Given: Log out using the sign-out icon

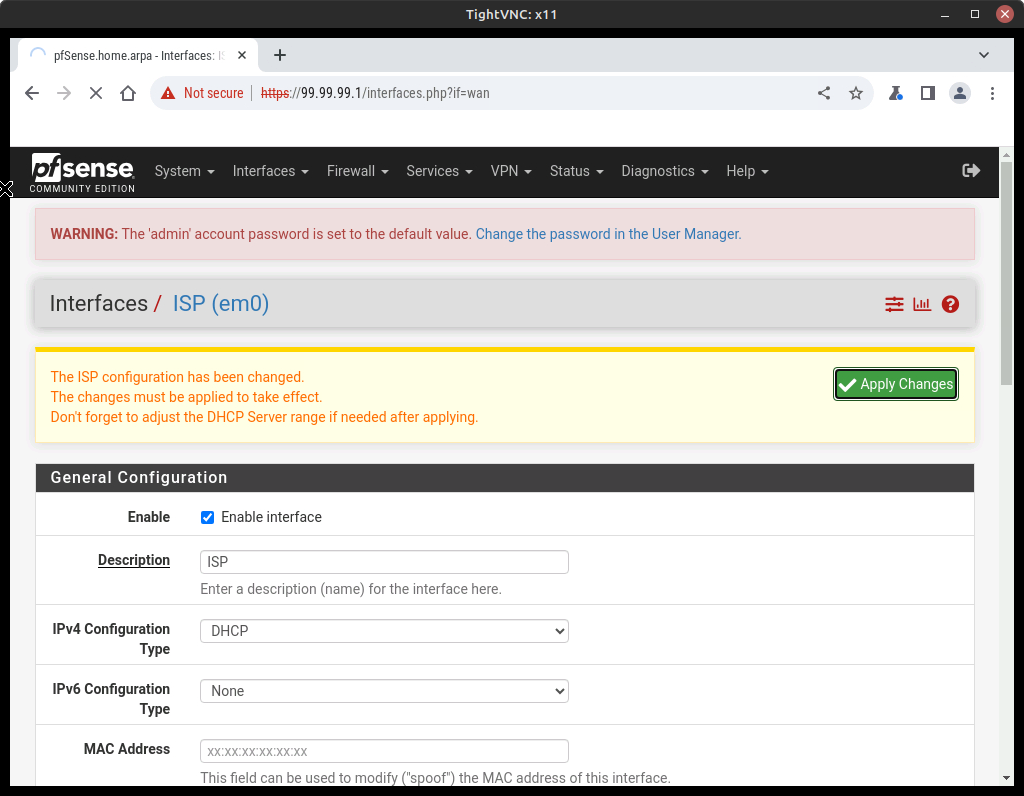Looking at the screenshot, I should [971, 170].
